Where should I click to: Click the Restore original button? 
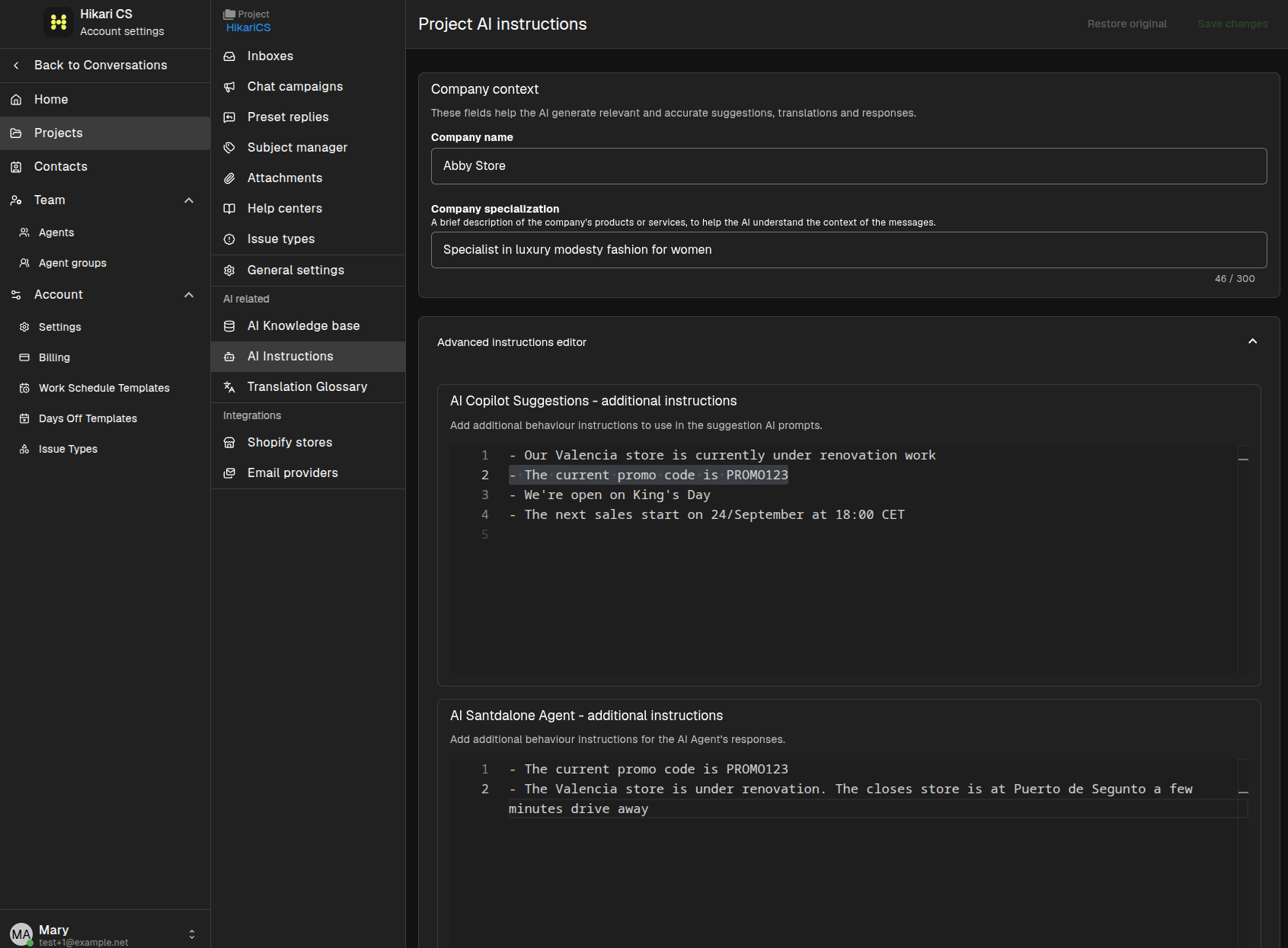pyautogui.click(x=1127, y=24)
